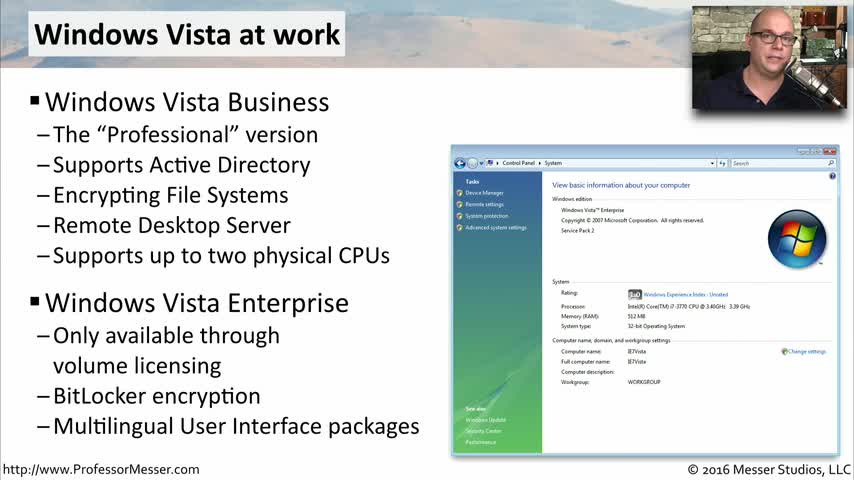
Task: Click the shield icon beside Change settings
Action: (784, 351)
